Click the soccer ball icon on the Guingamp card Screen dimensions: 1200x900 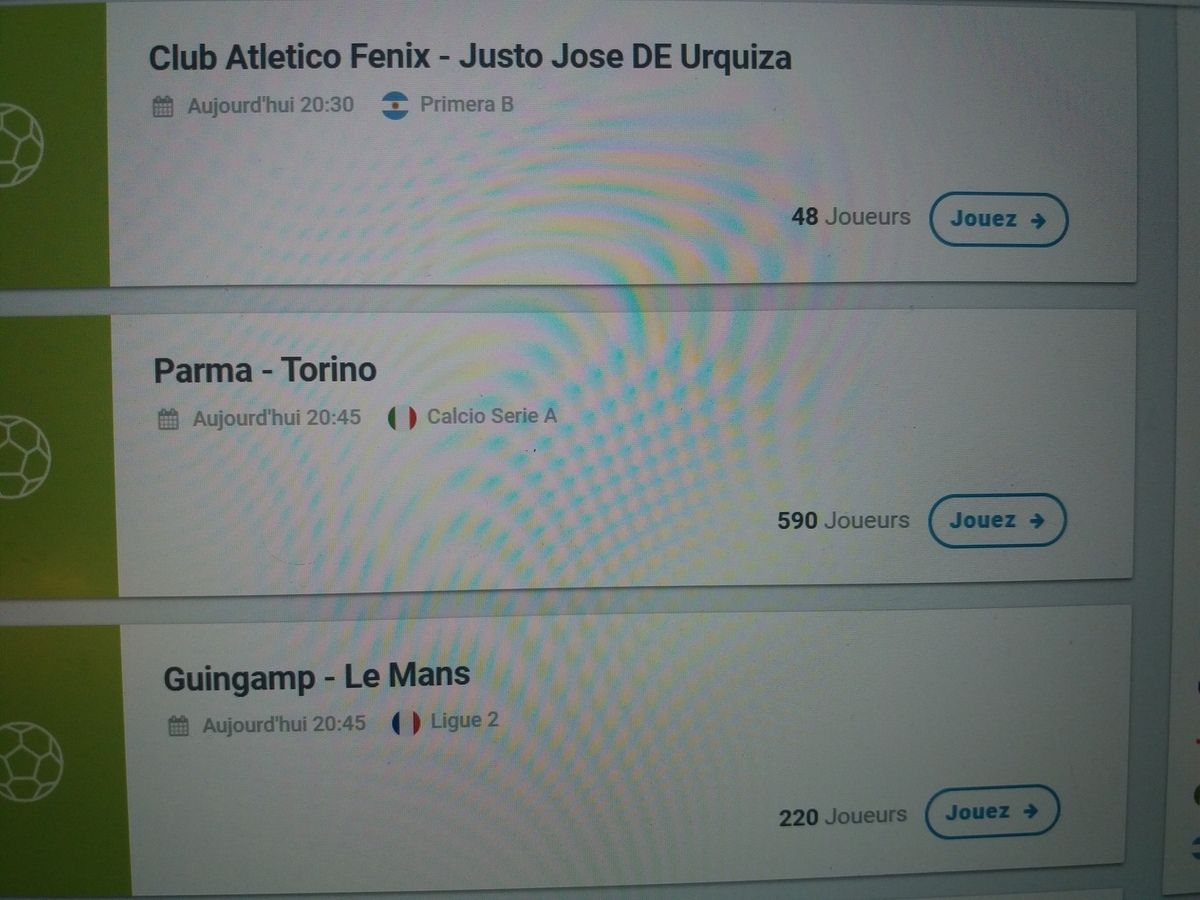point(29,762)
